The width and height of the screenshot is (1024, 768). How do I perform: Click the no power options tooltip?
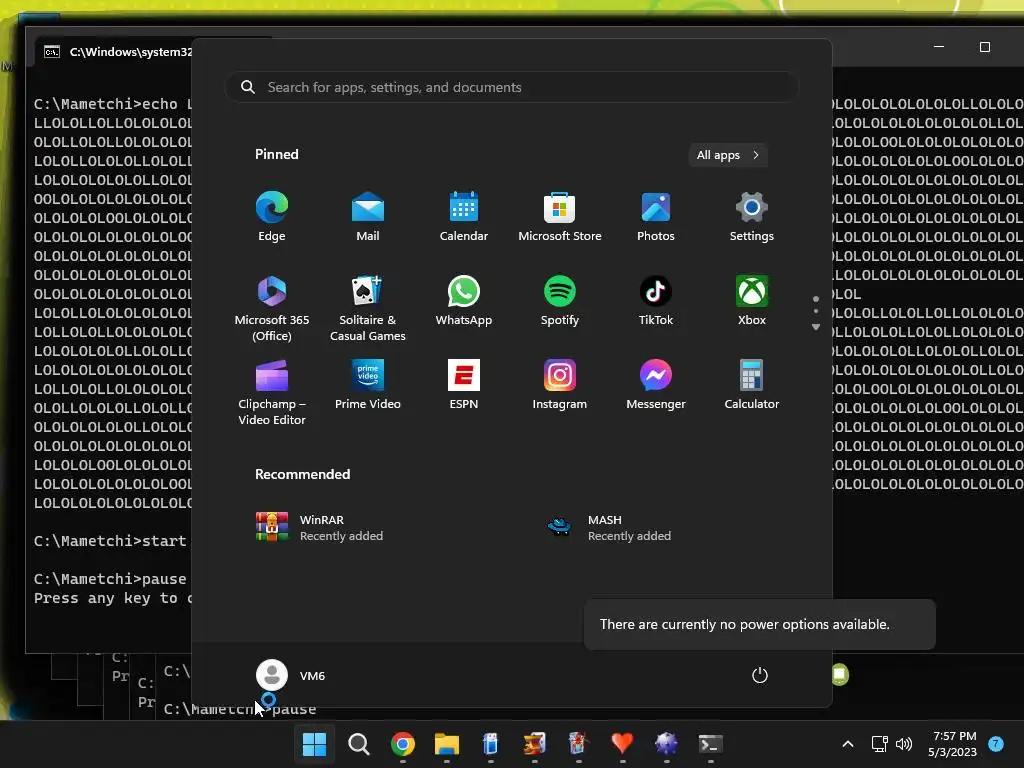[760, 624]
